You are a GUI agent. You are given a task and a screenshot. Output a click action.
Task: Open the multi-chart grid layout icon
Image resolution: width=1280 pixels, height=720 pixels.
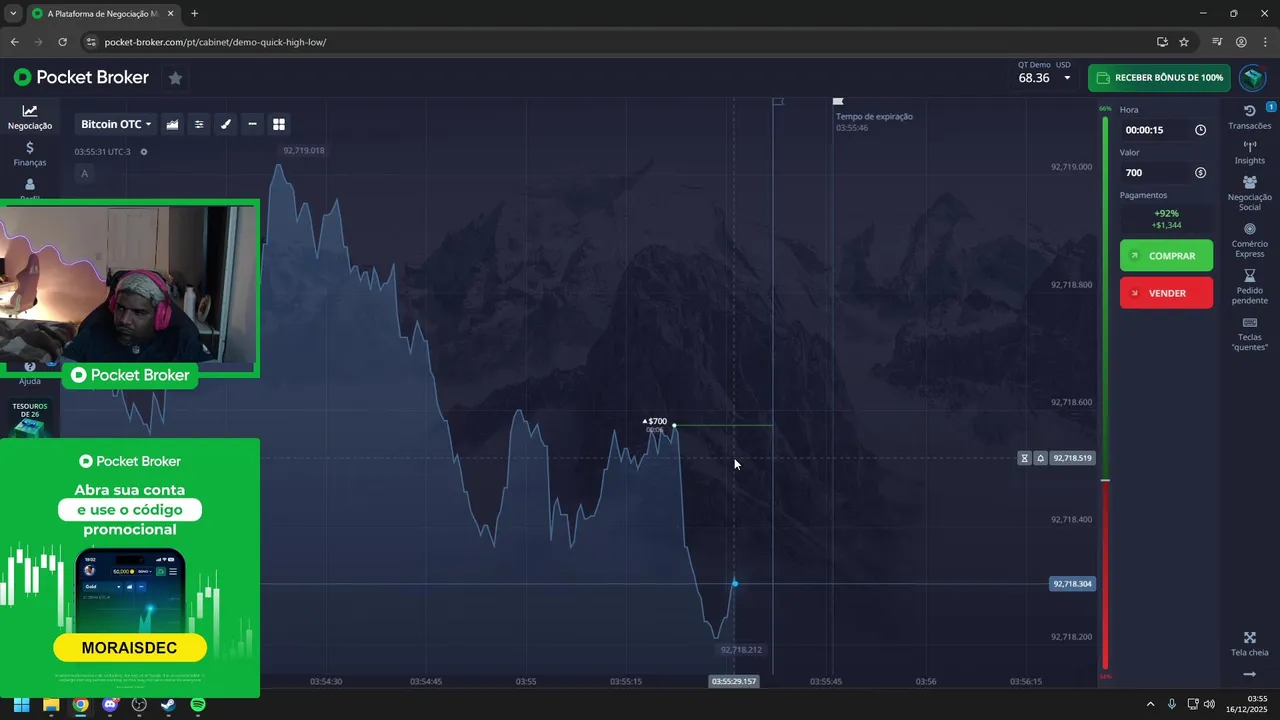click(x=279, y=124)
